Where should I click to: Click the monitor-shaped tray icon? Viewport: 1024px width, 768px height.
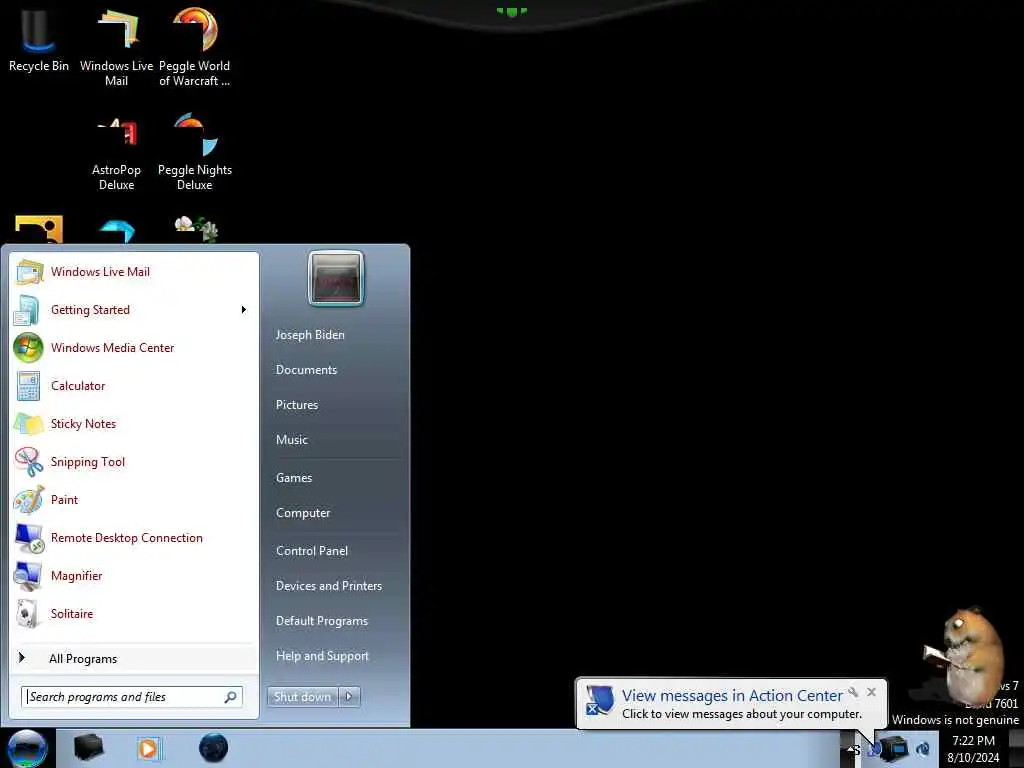point(895,748)
